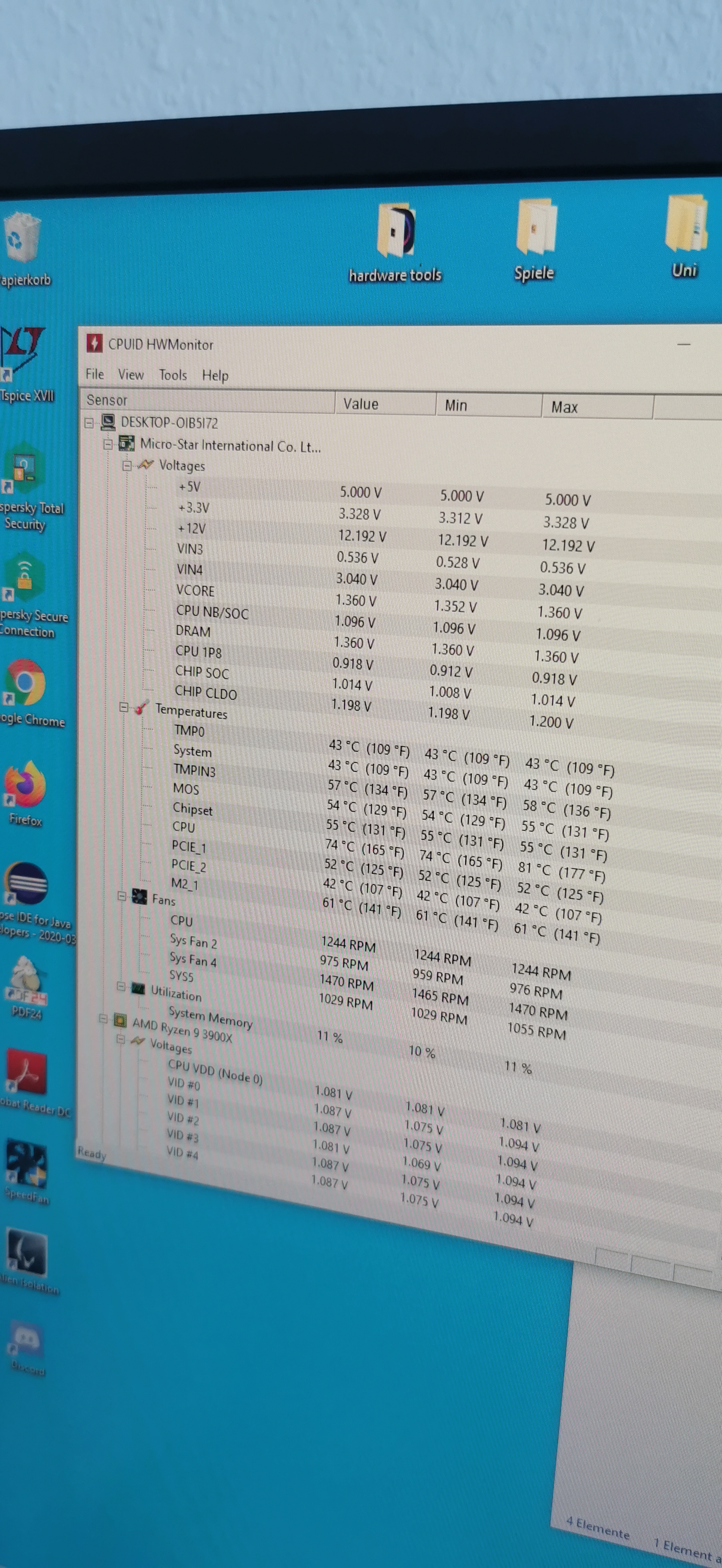Click the Min column header
722x1568 pixels.
(489, 405)
